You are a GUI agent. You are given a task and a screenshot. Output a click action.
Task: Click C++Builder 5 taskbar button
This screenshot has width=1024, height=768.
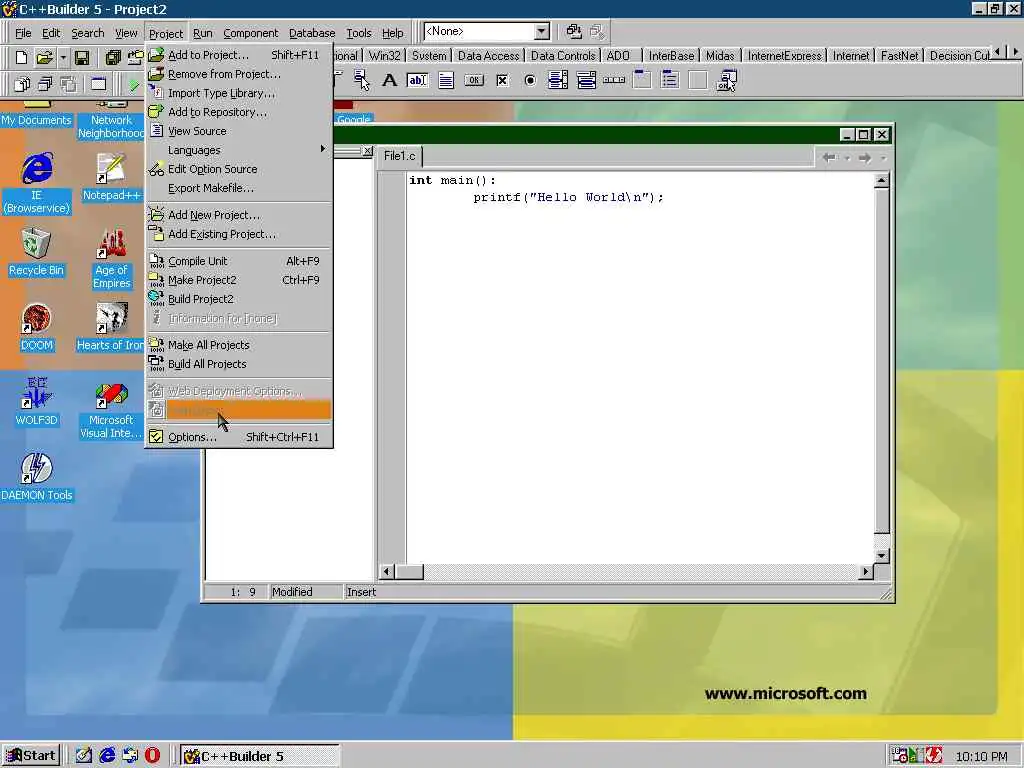(x=260, y=756)
